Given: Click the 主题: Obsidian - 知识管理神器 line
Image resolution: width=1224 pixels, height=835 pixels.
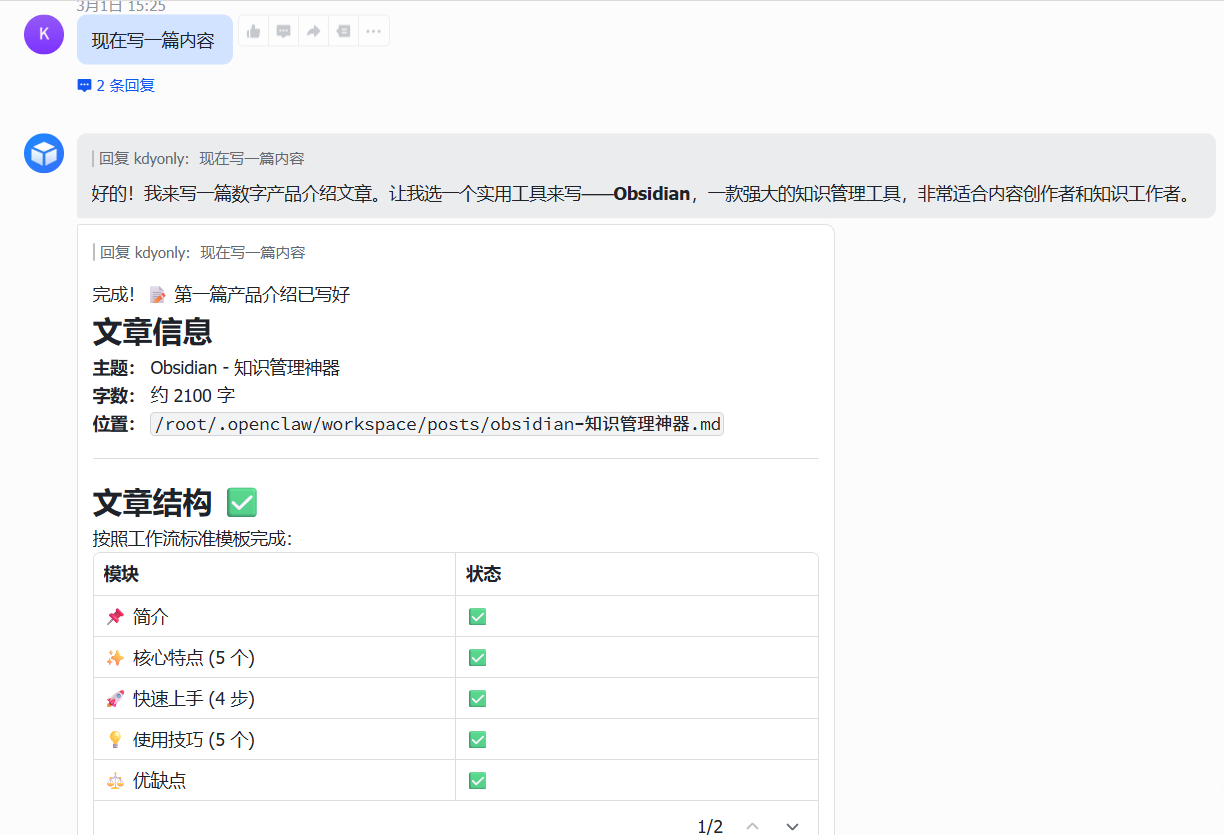Looking at the screenshot, I should pyautogui.click(x=216, y=368).
